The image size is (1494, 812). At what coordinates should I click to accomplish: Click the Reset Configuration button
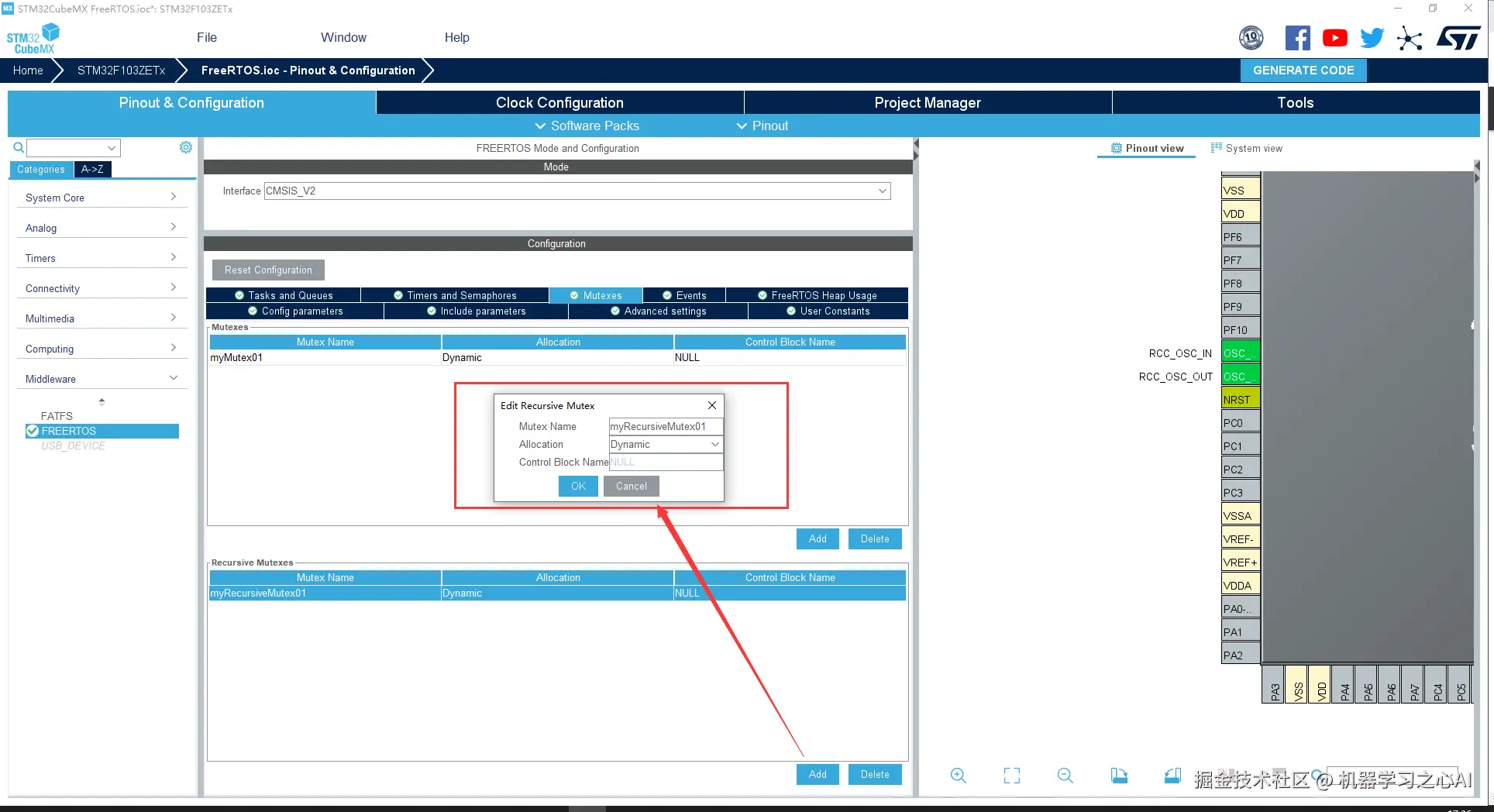(x=268, y=270)
